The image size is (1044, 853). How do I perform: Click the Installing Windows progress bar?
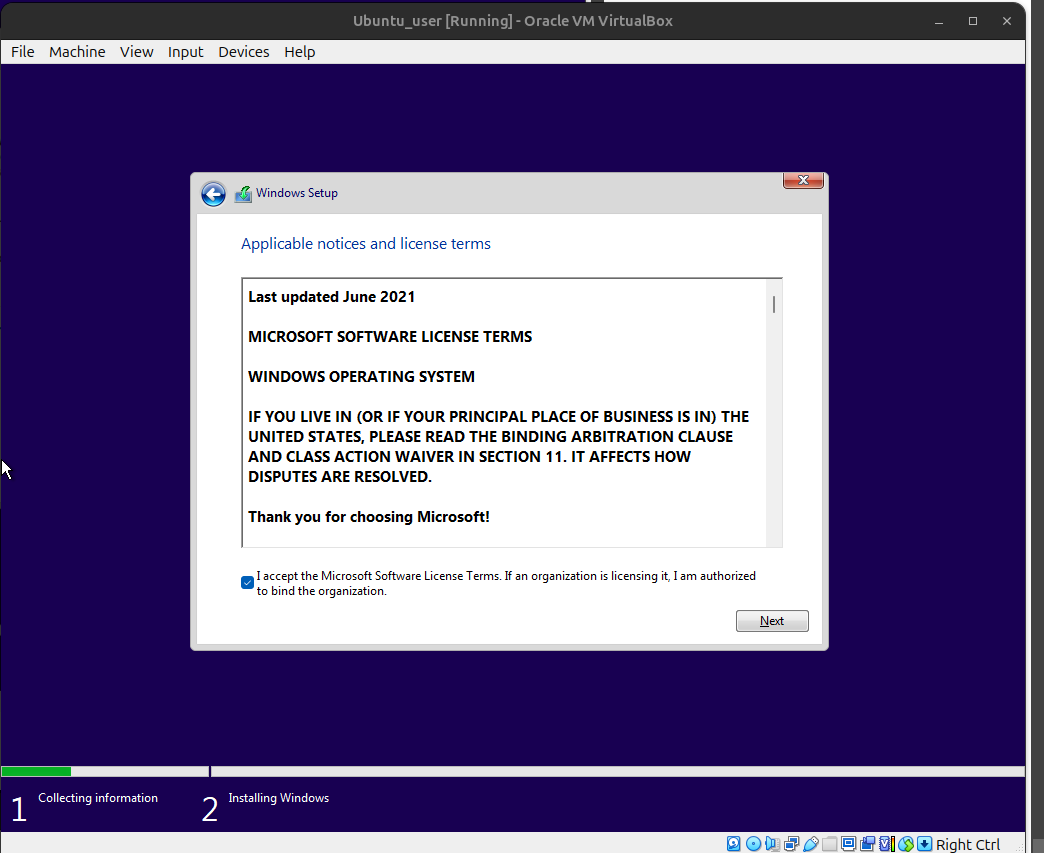pos(617,771)
